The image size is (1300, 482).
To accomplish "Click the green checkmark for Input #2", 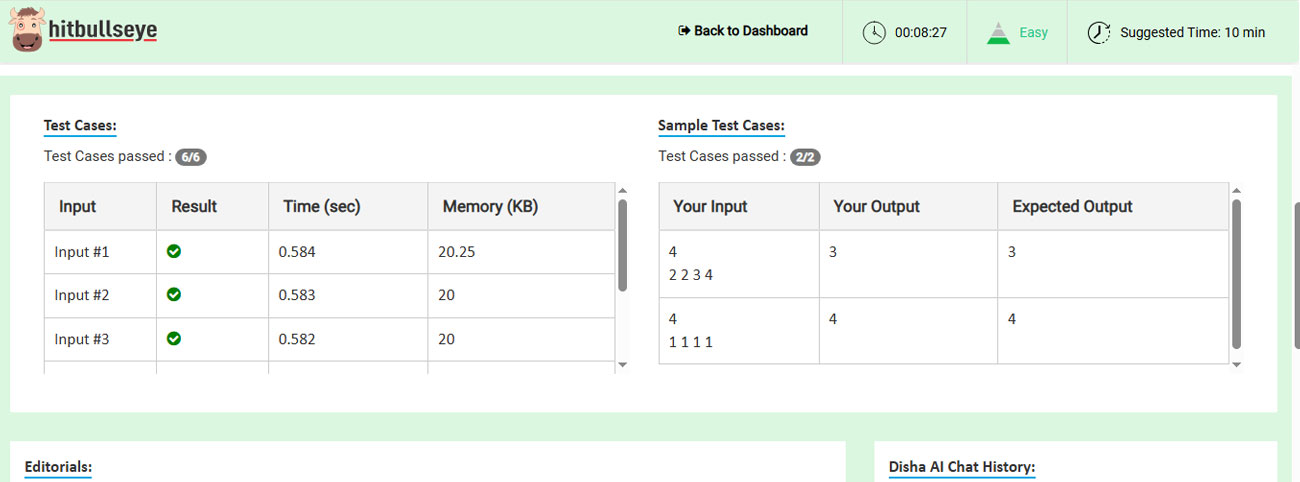I will click(x=174, y=295).
